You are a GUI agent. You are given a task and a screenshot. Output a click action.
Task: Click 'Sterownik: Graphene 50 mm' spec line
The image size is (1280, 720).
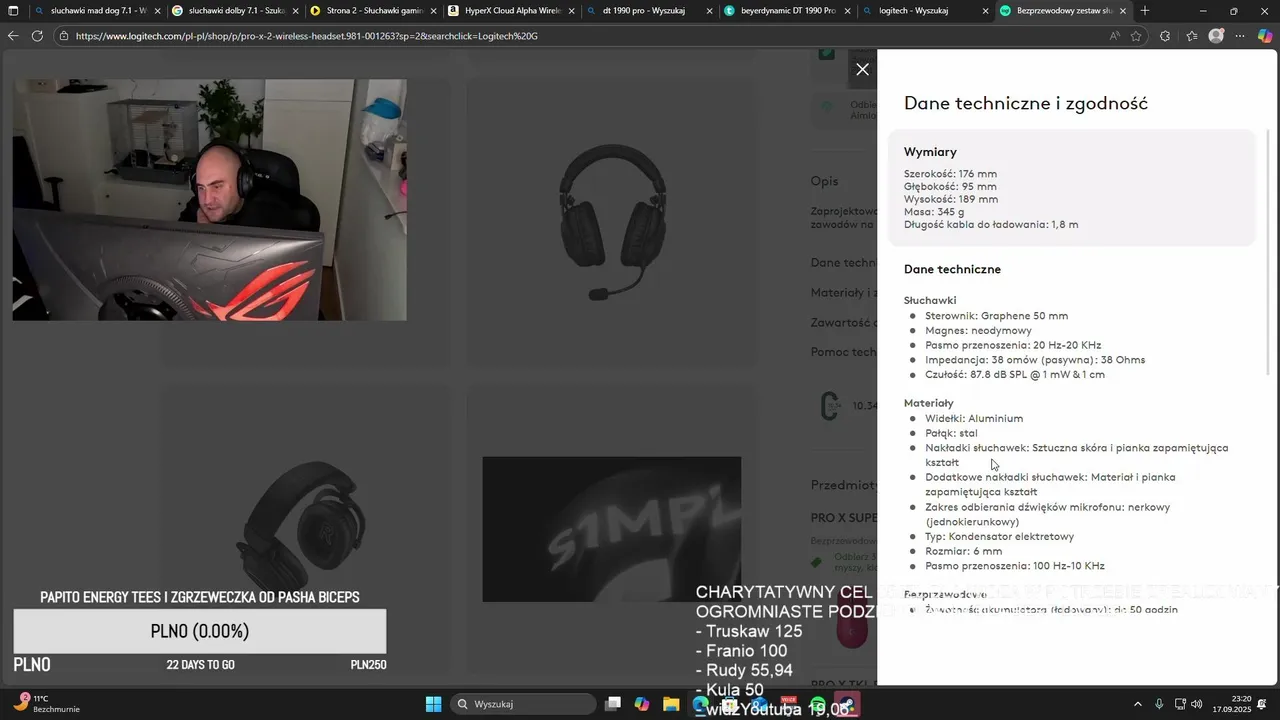coord(996,316)
